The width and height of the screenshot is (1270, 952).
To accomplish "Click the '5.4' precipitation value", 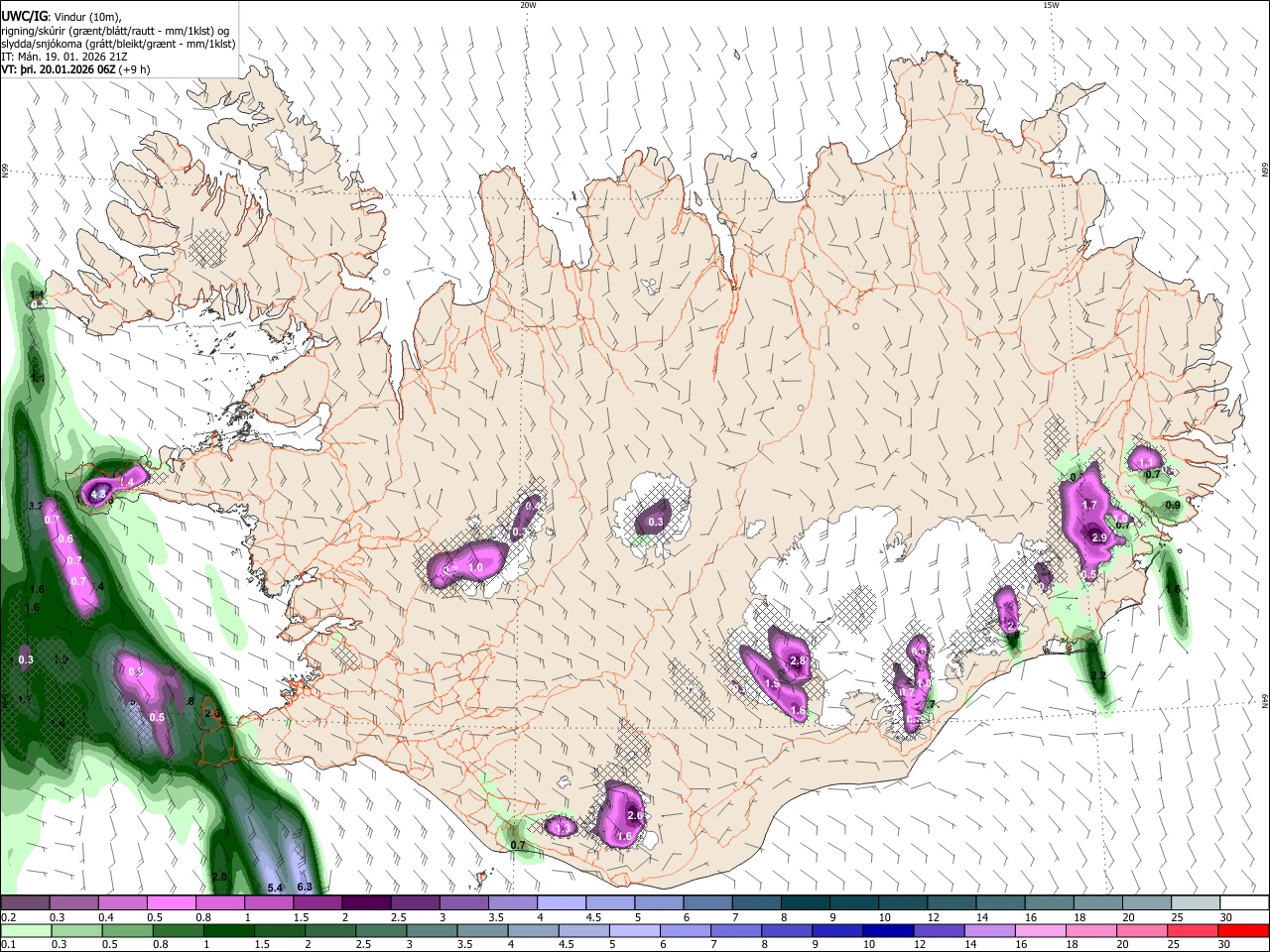I will click(276, 887).
